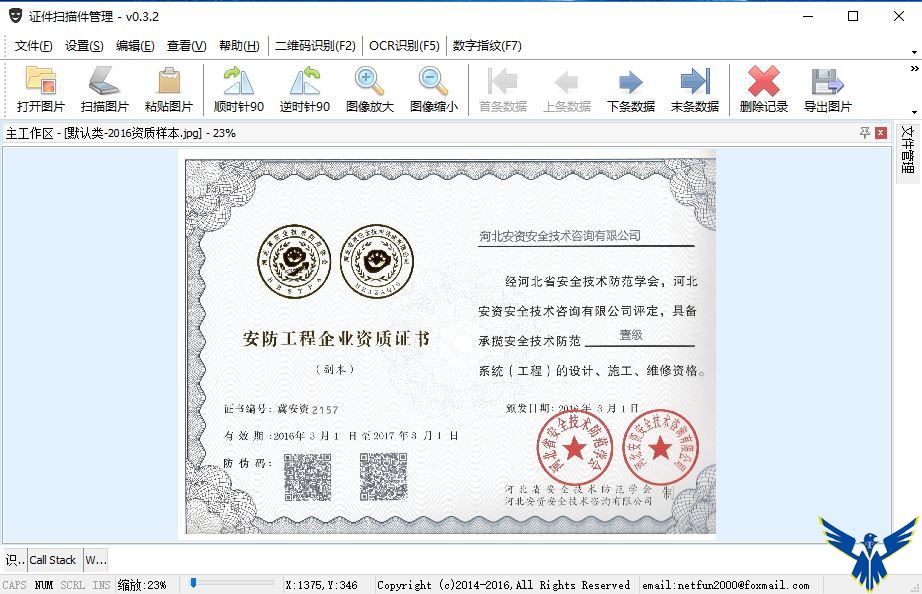This screenshot has height=594, width=922.
Task: Close the 主工作区 panel with red X
Action: tap(880, 133)
